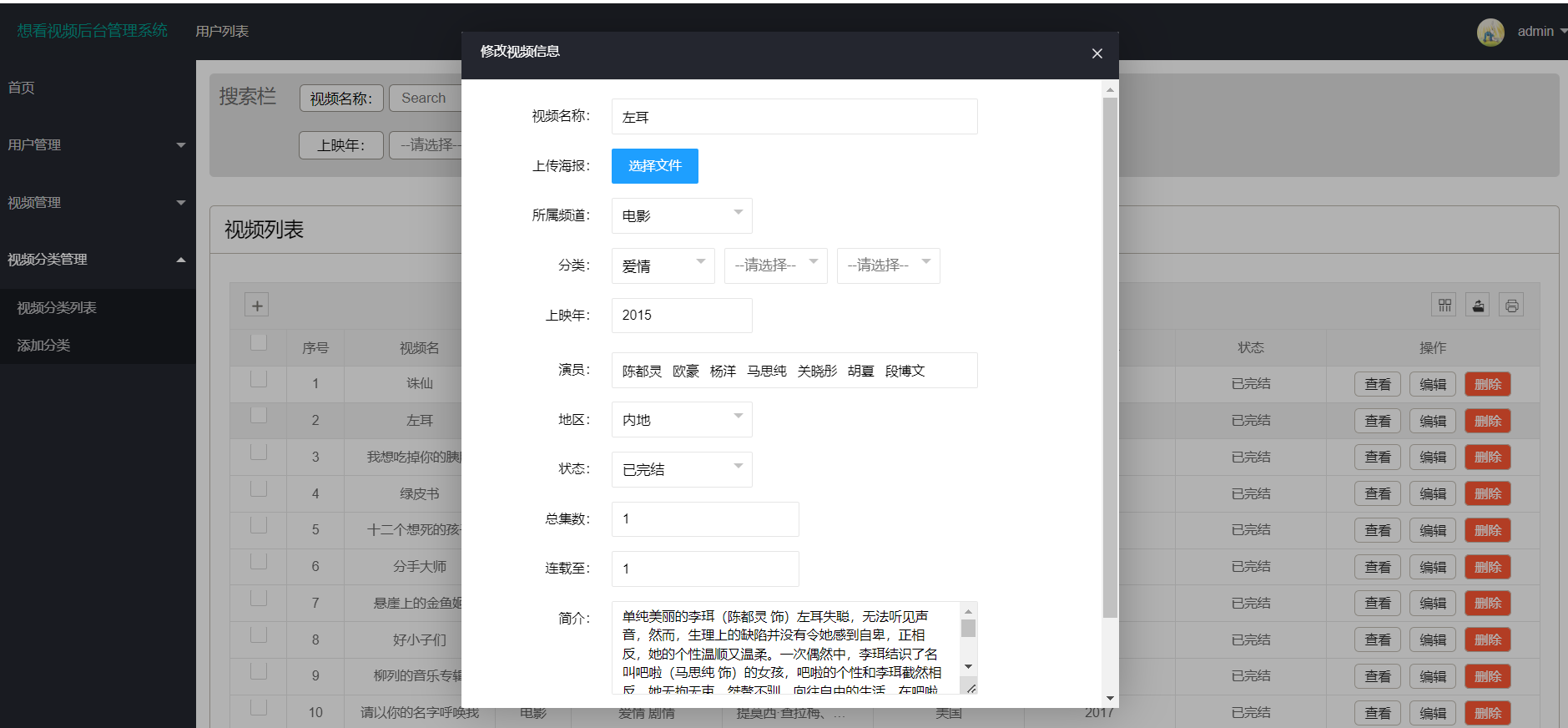The height and width of the screenshot is (728, 1568).
Task: Expand the 视频管理 sidebar menu
Action: [98, 202]
